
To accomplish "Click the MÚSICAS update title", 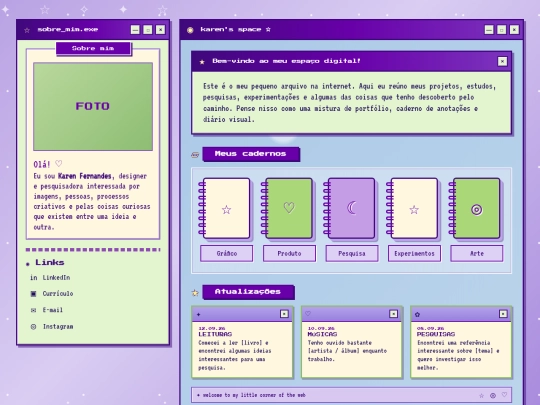I will click(x=322, y=334).
